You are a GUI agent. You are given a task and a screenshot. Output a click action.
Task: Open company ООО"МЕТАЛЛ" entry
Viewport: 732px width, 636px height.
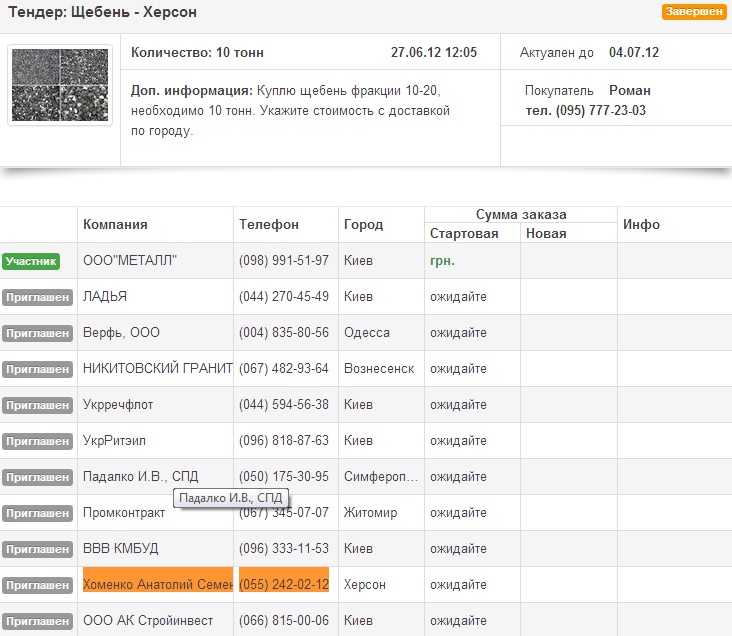coord(130,261)
